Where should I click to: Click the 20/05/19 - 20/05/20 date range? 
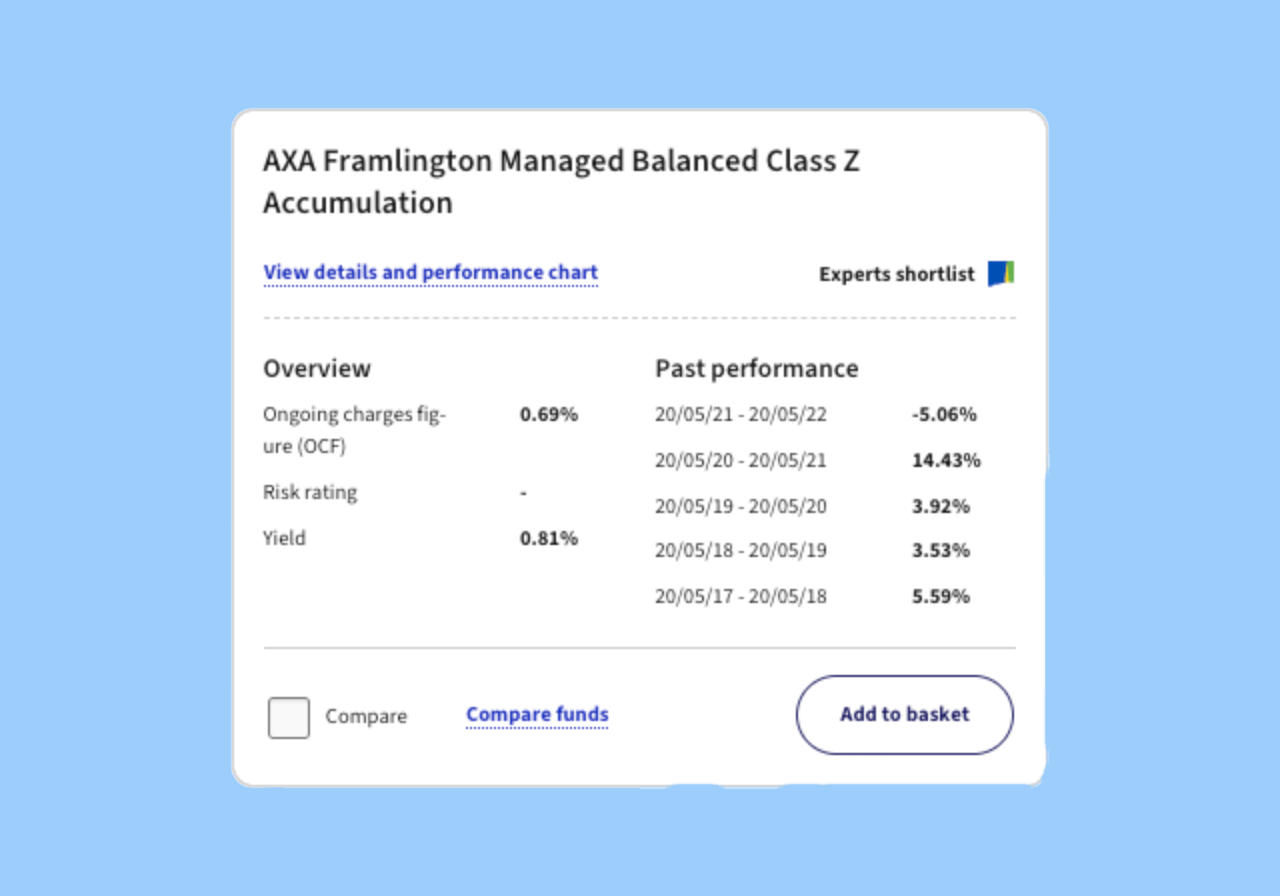pyautogui.click(x=741, y=506)
